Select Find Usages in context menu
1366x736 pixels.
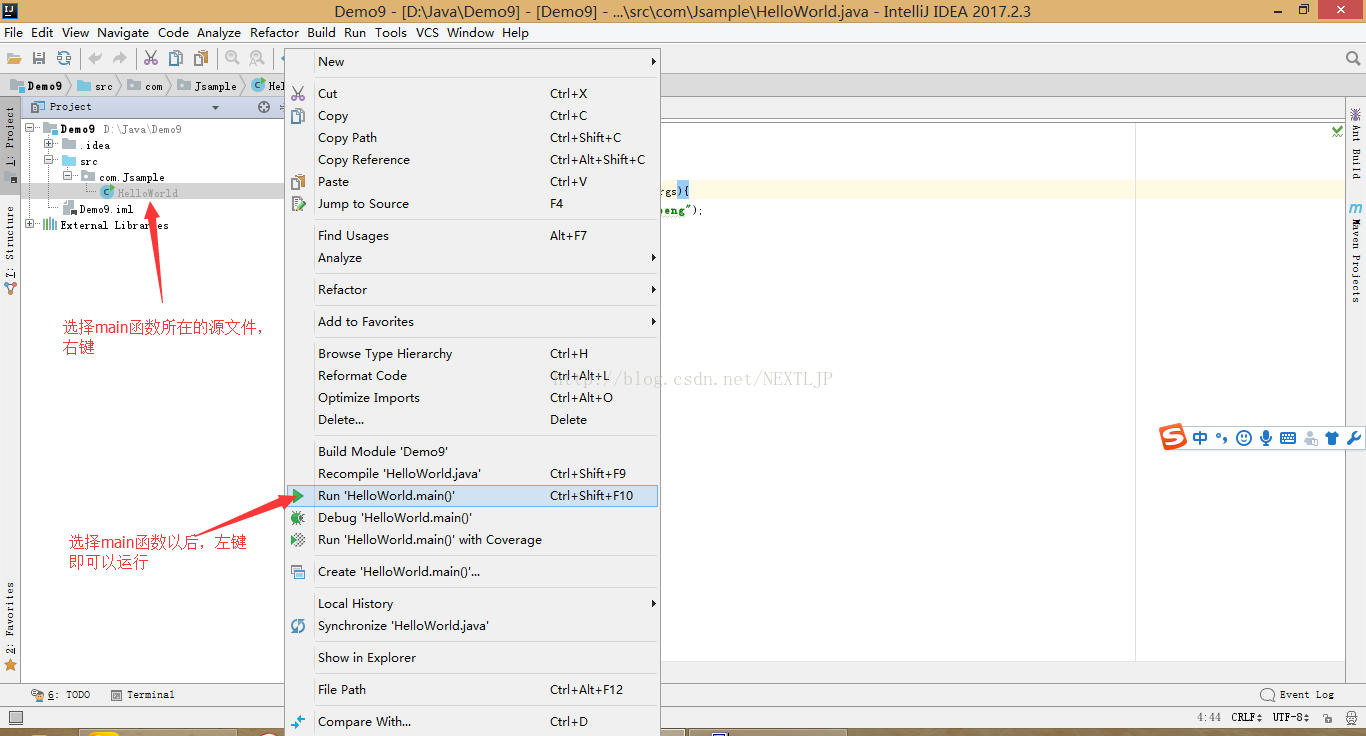pyautogui.click(x=472, y=236)
